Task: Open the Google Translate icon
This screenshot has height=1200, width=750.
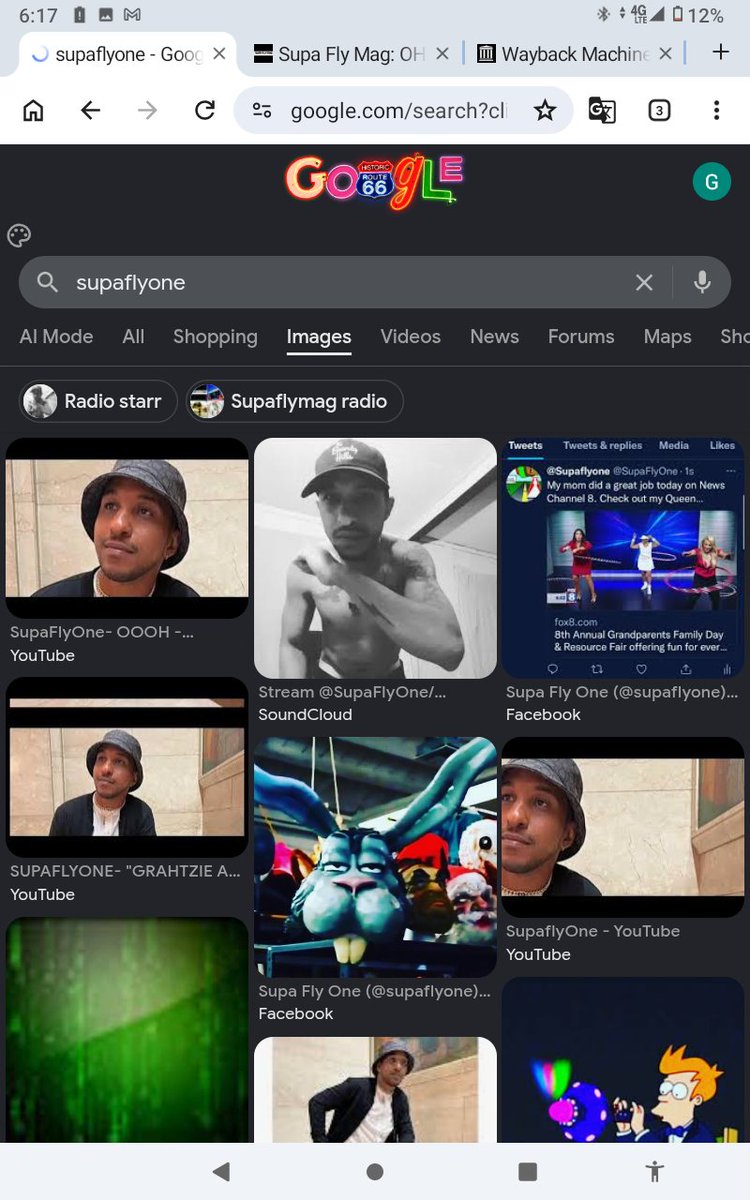Action: [x=602, y=110]
